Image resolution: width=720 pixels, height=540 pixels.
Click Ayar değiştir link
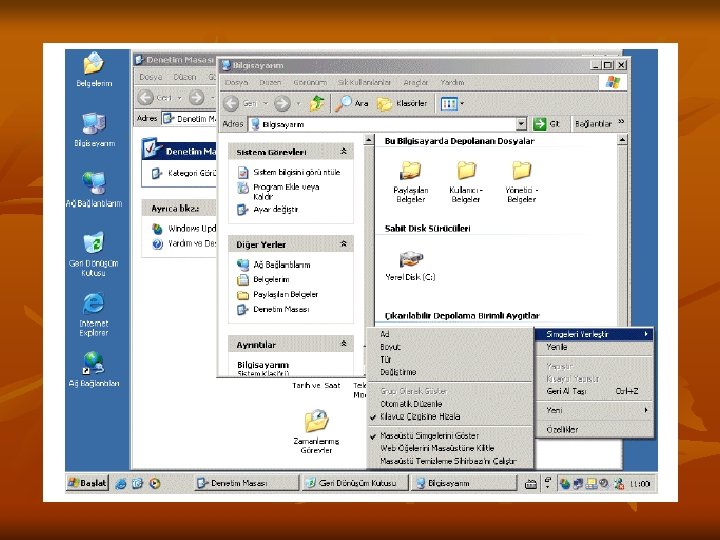pyautogui.click(x=276, y=209)
